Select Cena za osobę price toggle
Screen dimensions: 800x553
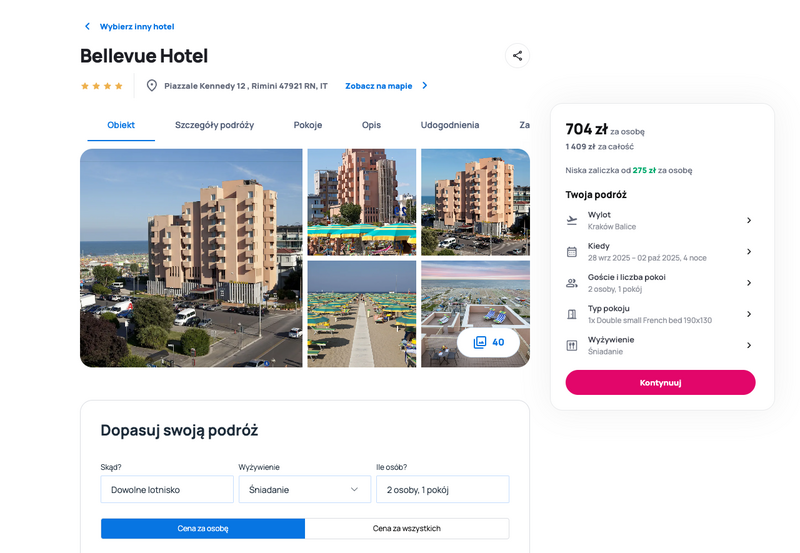(x=203, y=529)
